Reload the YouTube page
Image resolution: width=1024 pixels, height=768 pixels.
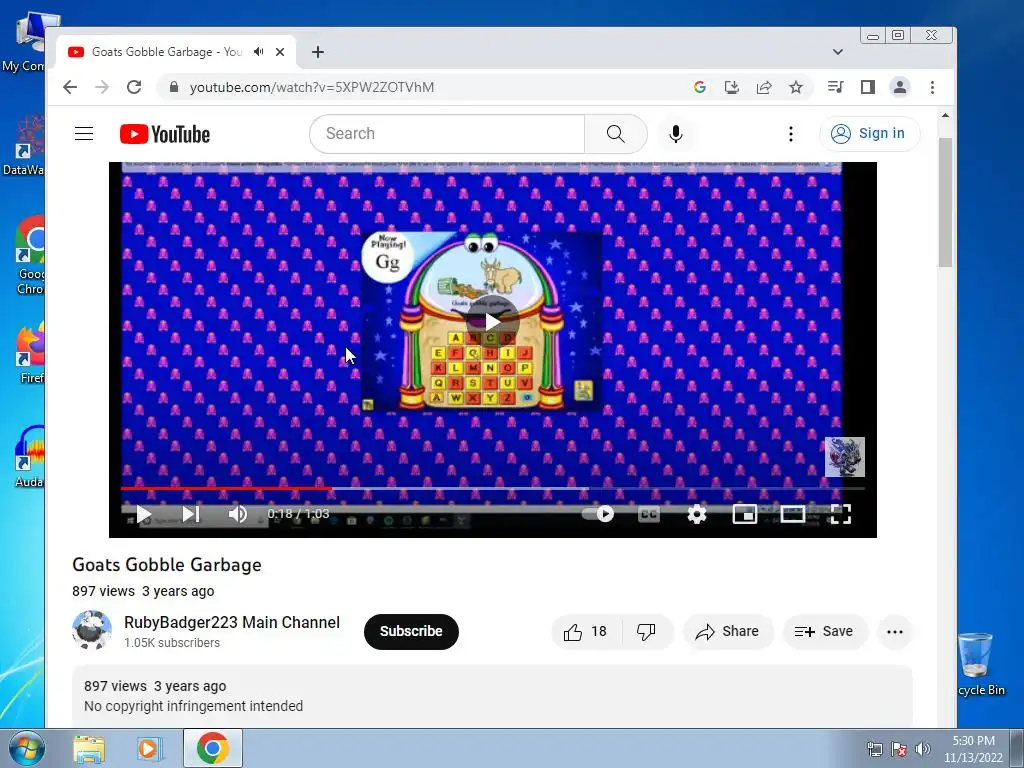click(x=134, y=87)
